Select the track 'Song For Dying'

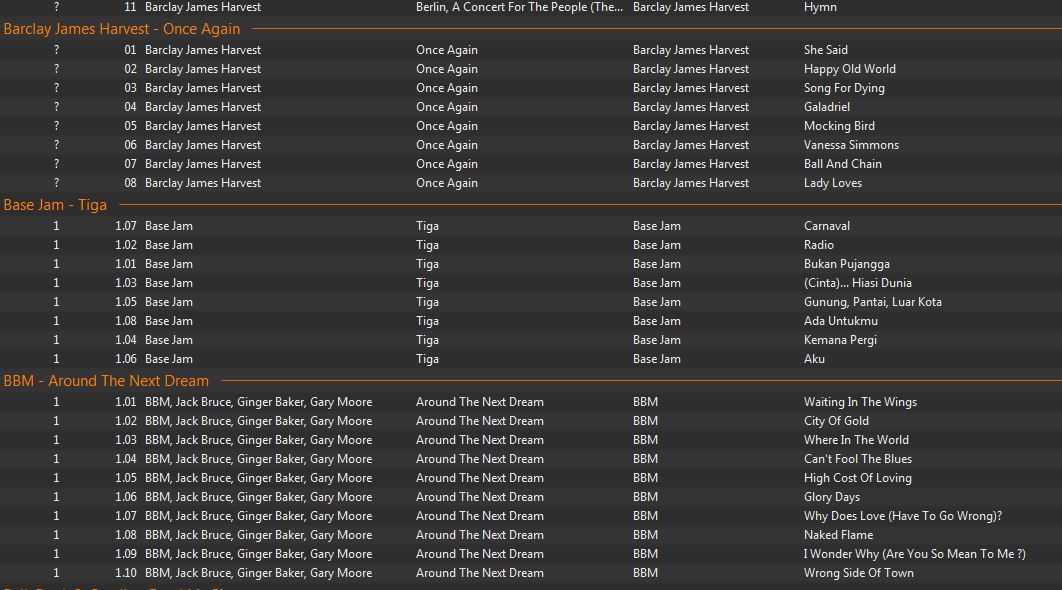pos(844,88)
